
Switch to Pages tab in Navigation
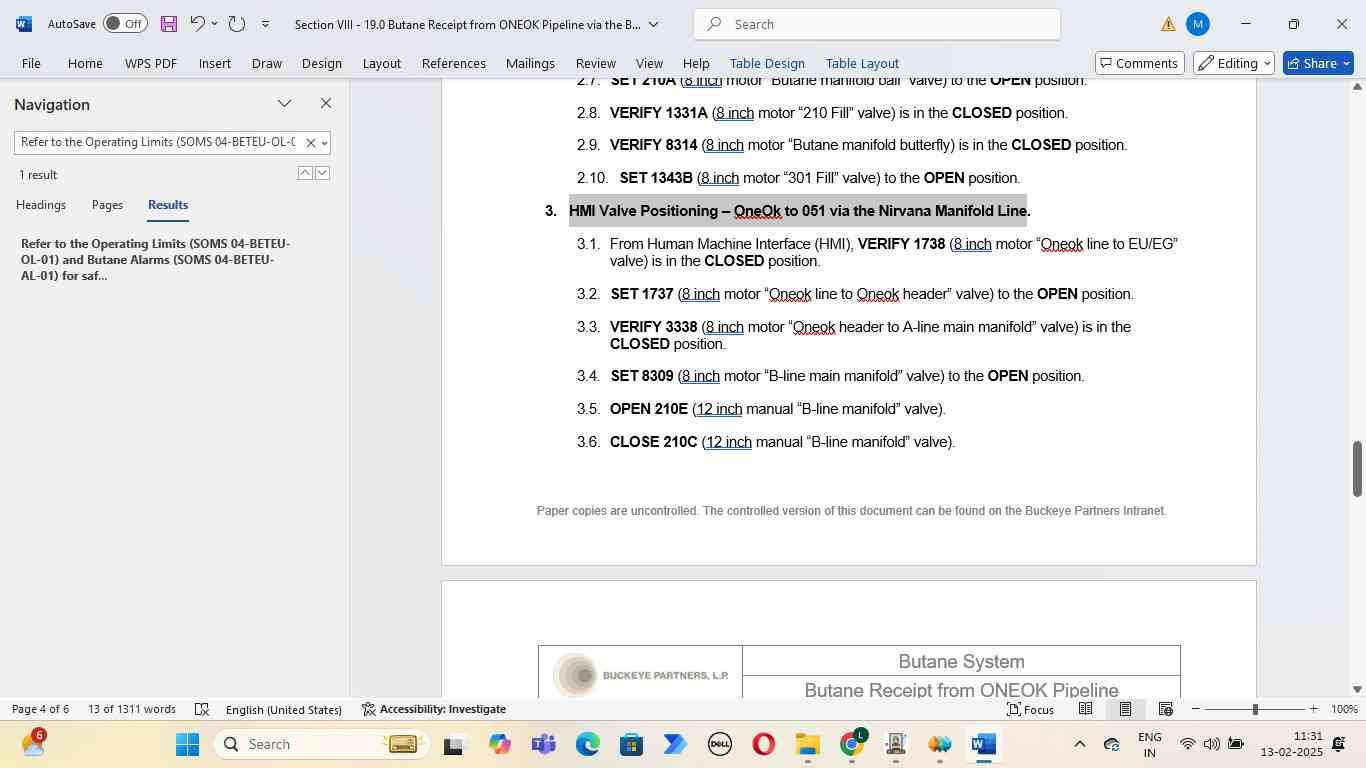pos(107,204)
